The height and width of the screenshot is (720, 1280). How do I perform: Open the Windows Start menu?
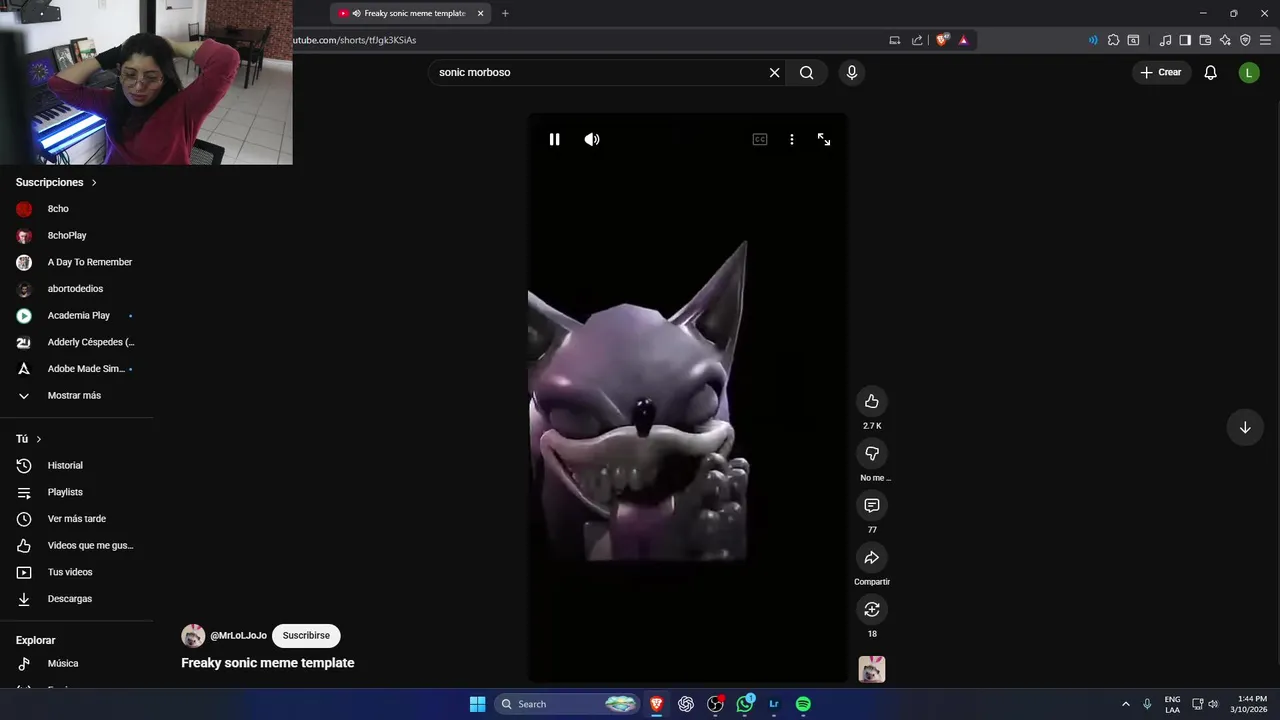click(x=477, y=704)
